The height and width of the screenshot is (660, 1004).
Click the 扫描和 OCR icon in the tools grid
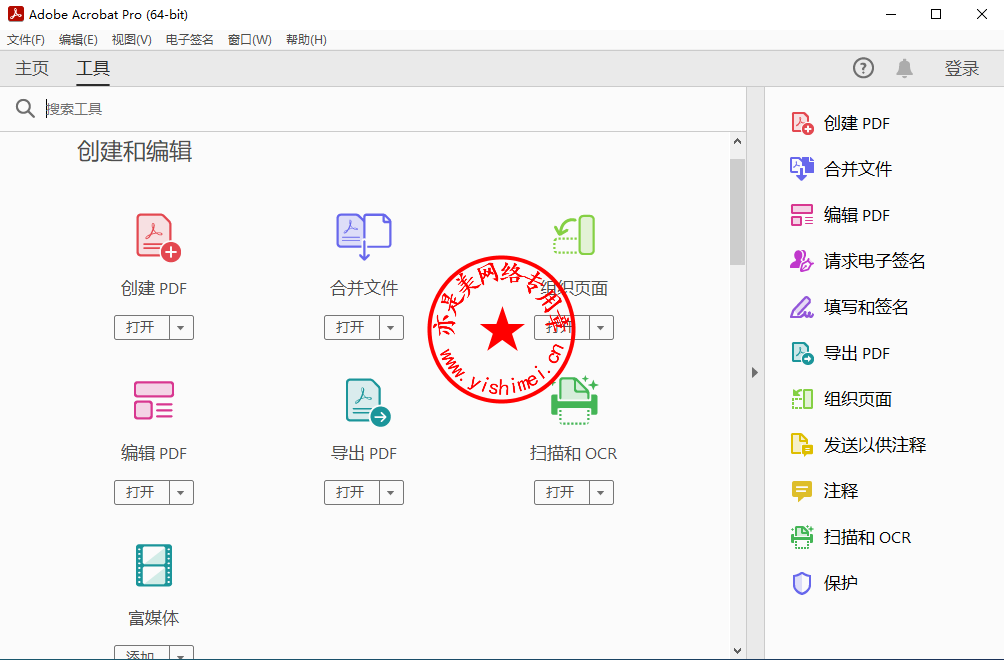[x=574, y=401]
